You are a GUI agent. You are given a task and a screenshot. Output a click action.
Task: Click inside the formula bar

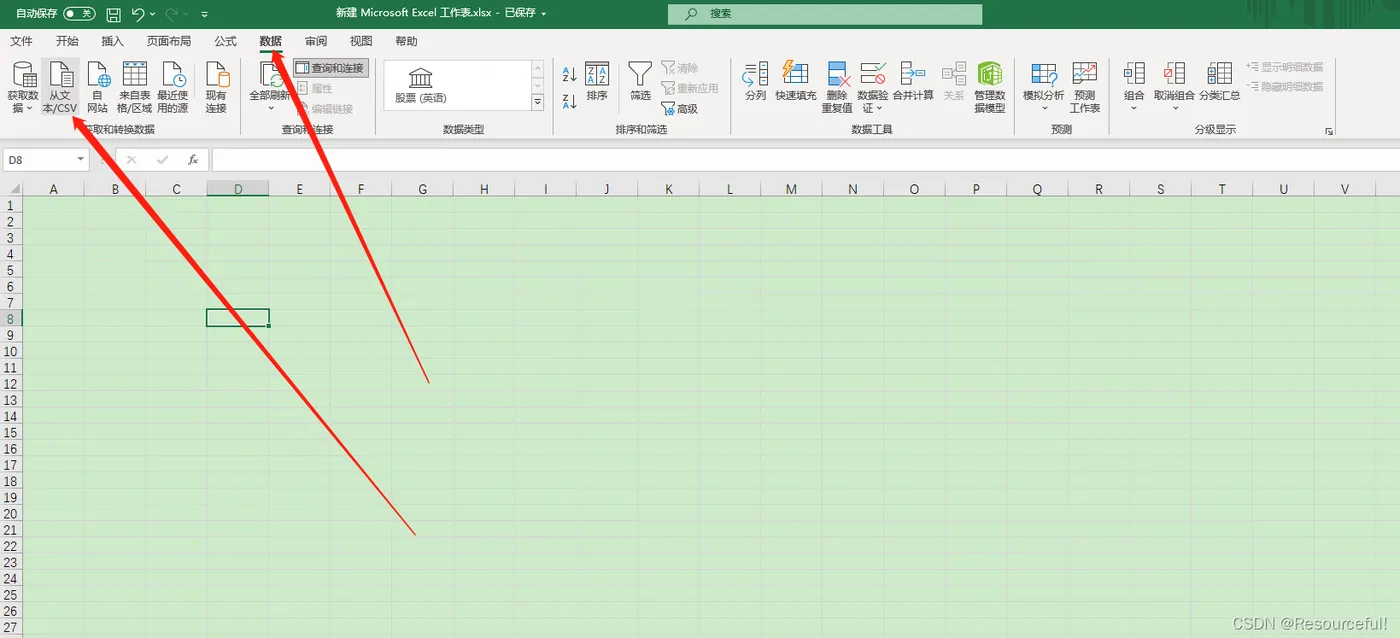pyautogui.click(x=804, y=160)
